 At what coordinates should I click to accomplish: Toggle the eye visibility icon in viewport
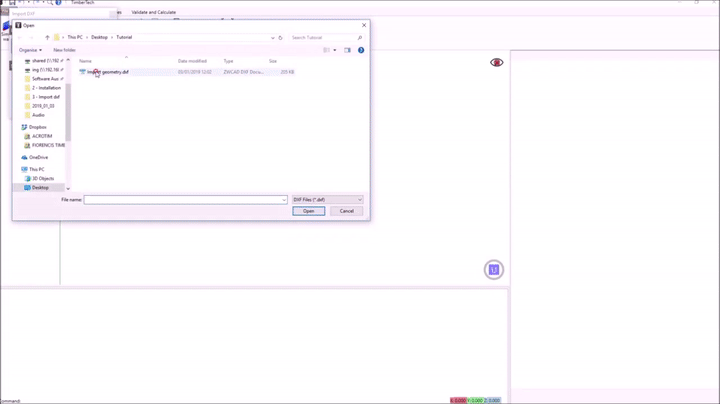496,63
